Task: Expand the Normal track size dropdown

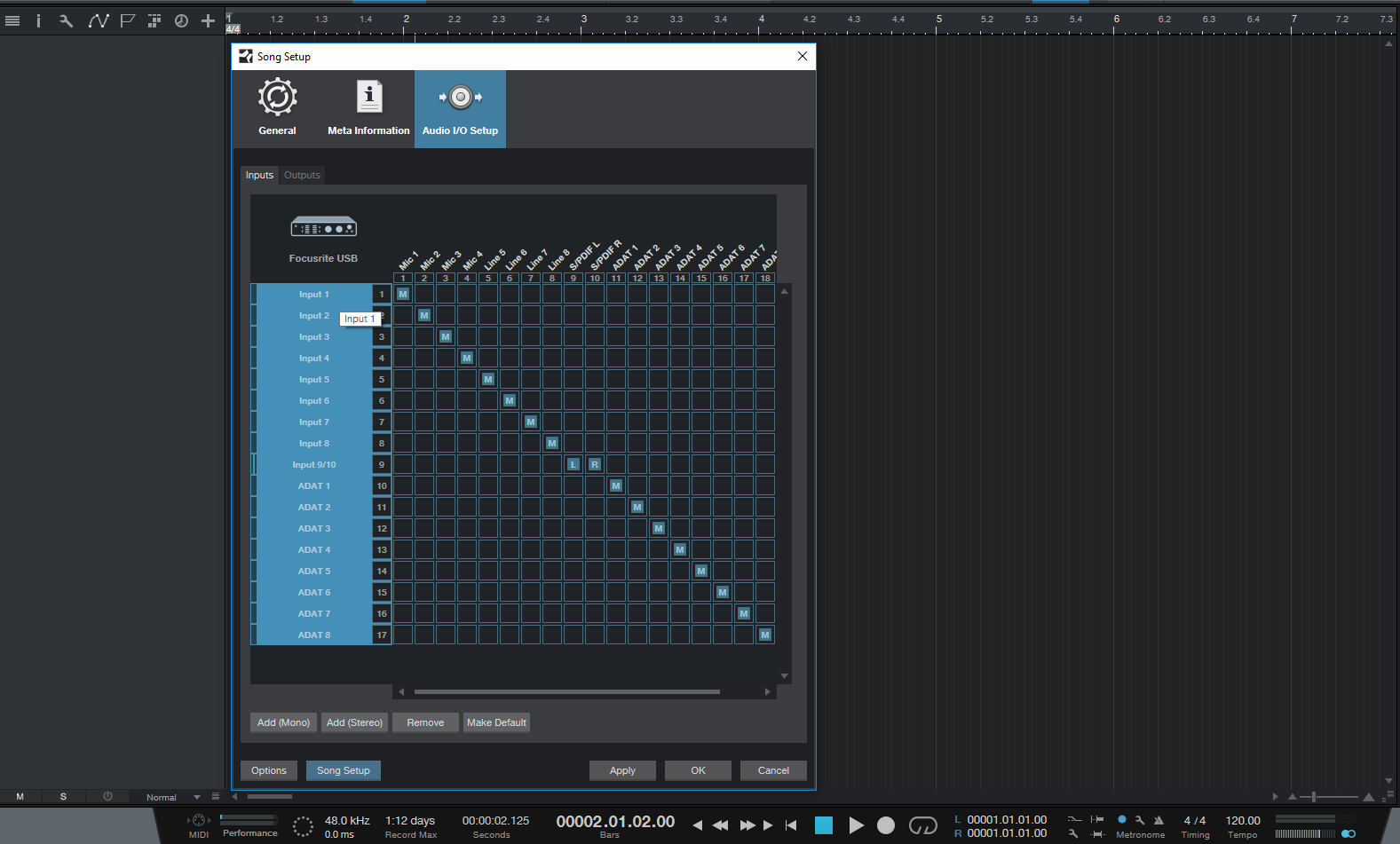Action: (x=196, y=797)
